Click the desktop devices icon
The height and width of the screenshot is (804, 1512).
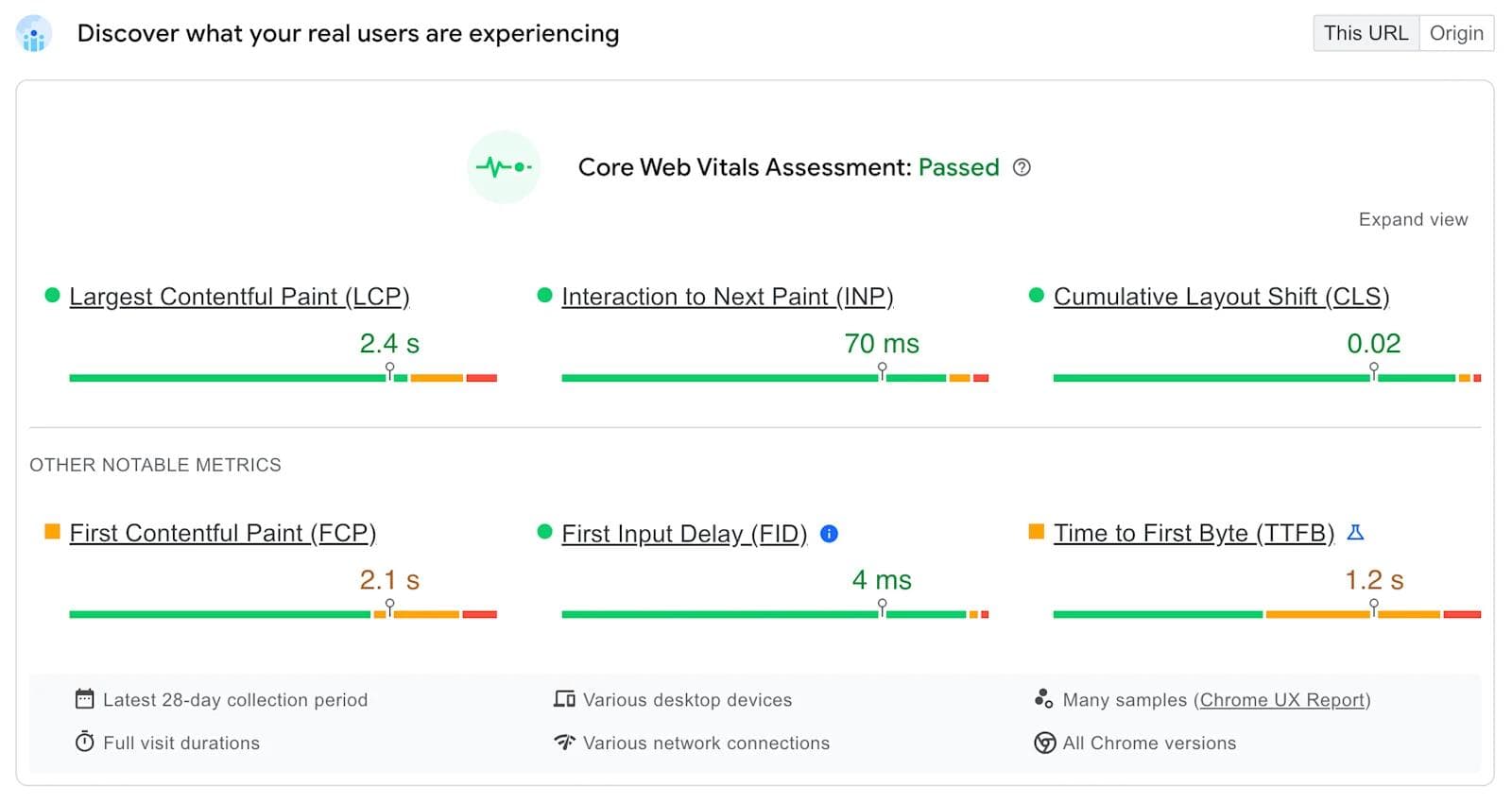[564, 699]
